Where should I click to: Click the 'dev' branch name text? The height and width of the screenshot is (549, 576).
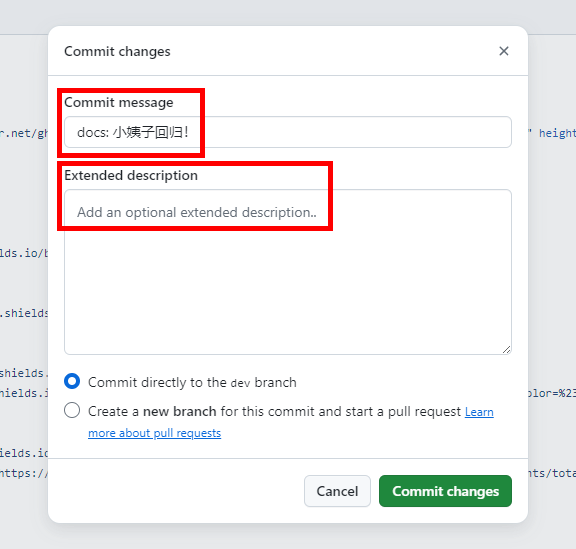[240, 383]
